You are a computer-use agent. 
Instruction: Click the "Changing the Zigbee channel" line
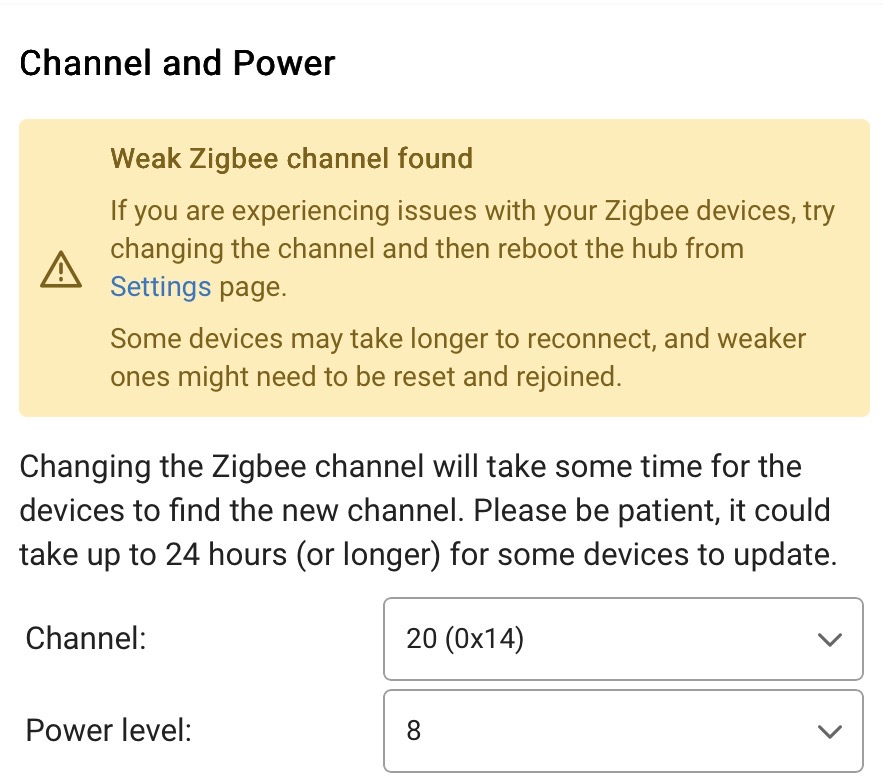coord(410,466)
